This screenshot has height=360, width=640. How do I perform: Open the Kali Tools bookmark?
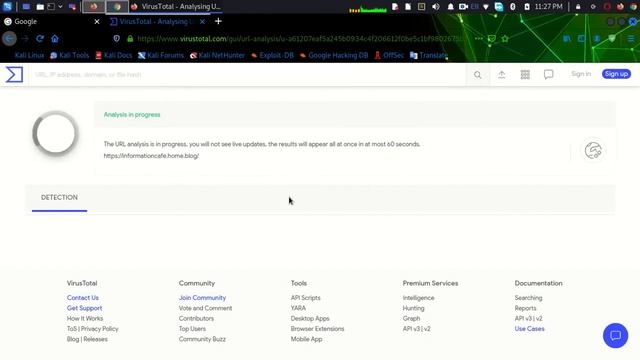point(69,56)
